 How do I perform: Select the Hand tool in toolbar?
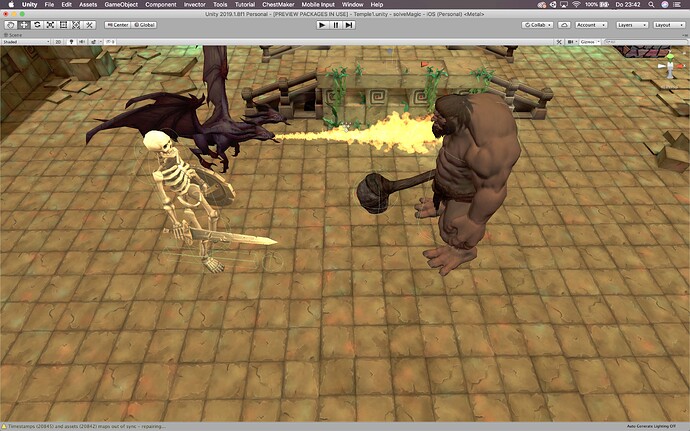pos(9,24)
